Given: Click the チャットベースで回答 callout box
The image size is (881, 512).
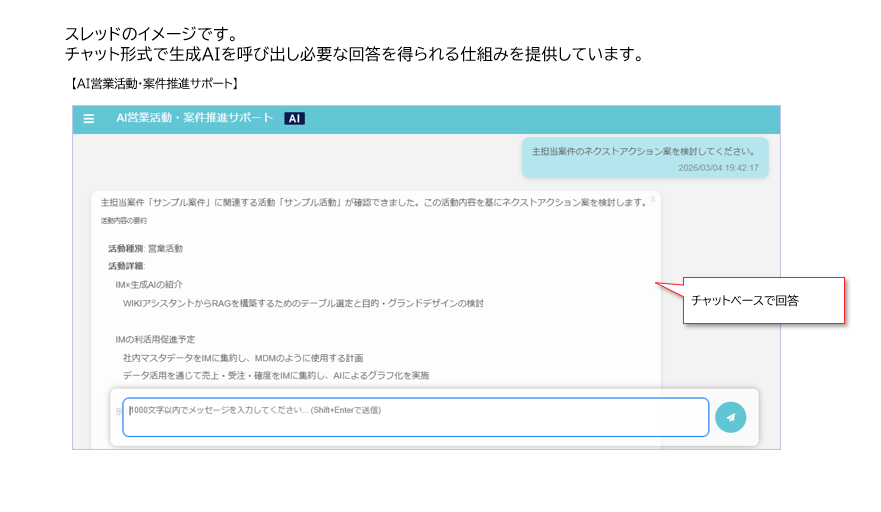Looking at the screenshot, I should pos(764,300).
